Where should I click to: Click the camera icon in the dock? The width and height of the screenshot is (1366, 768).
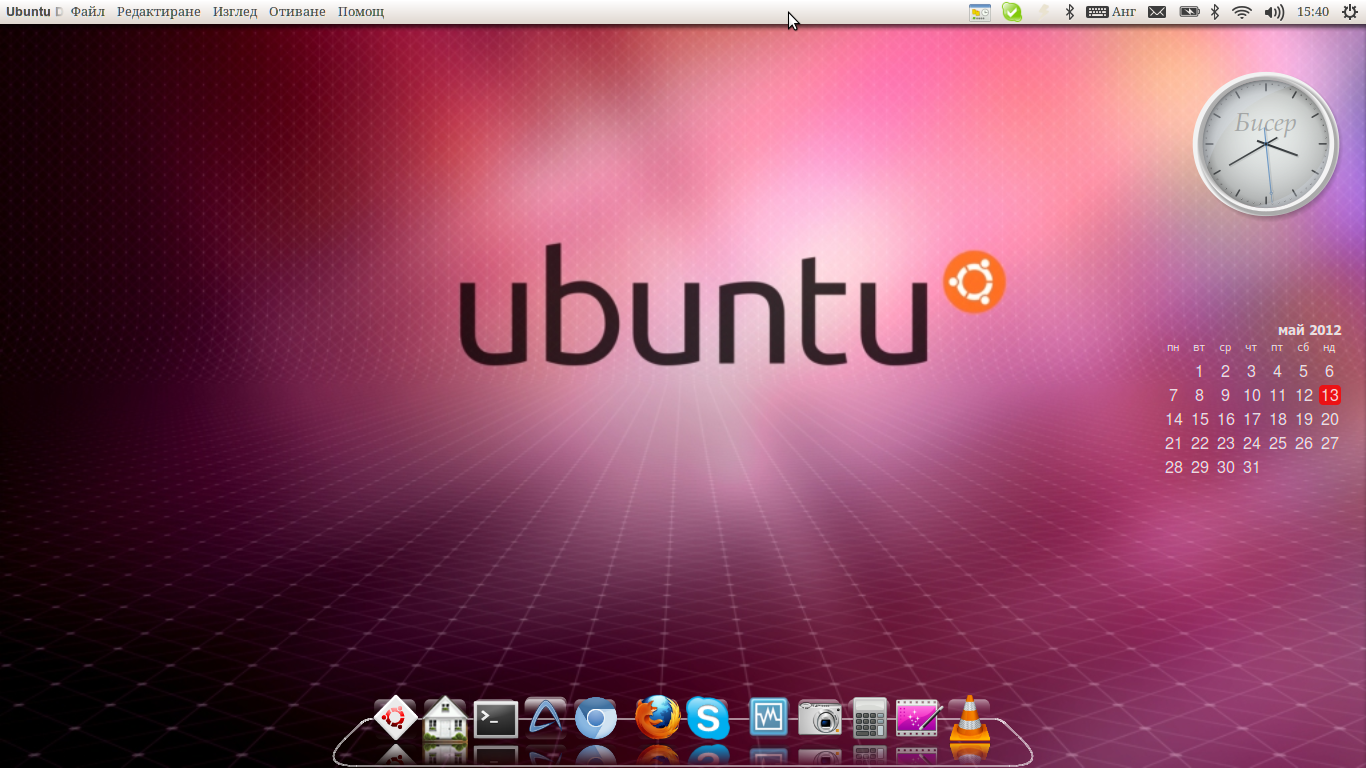click(819, 718)
